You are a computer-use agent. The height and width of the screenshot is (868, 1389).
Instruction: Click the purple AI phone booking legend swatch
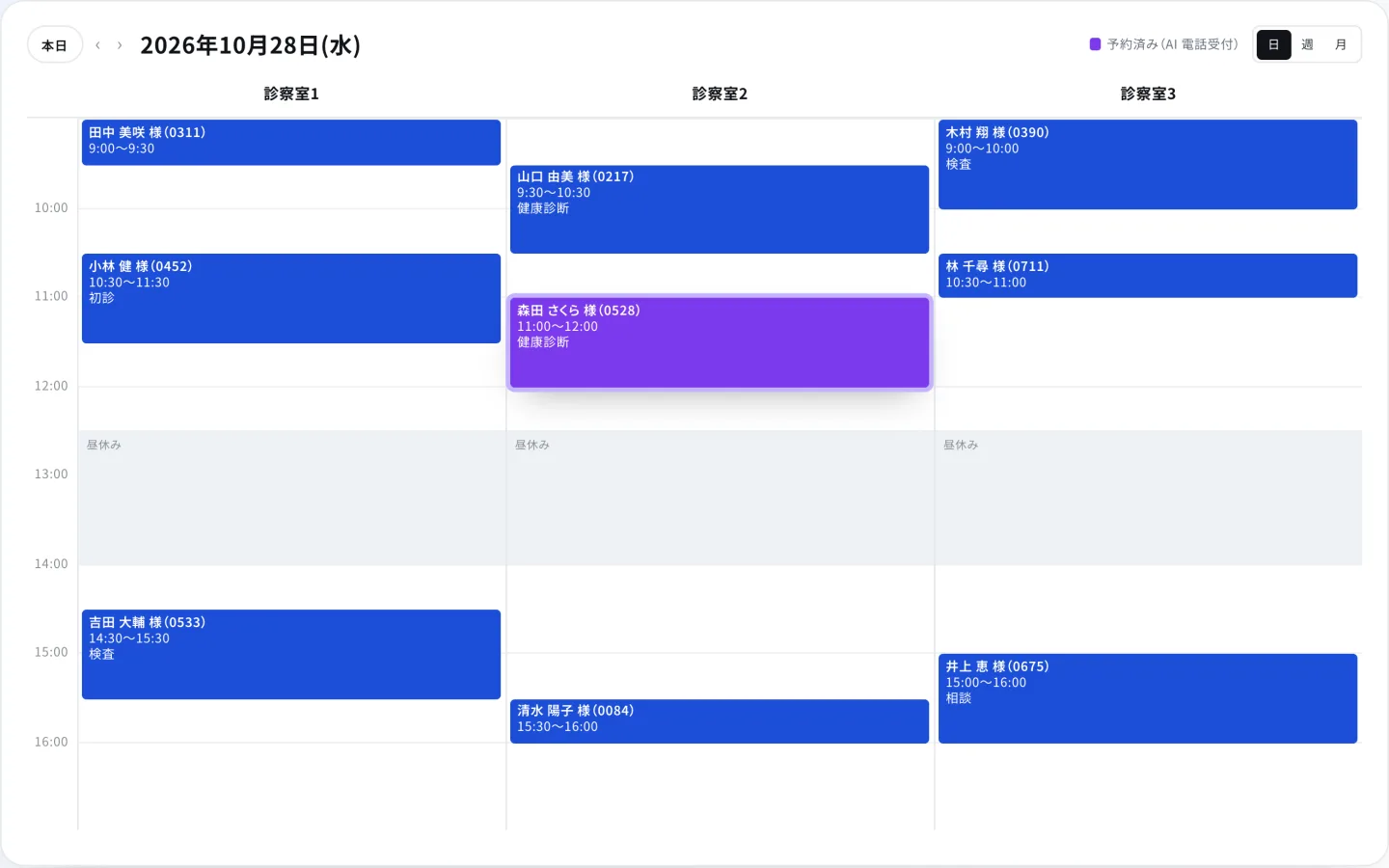[1095, 44]
